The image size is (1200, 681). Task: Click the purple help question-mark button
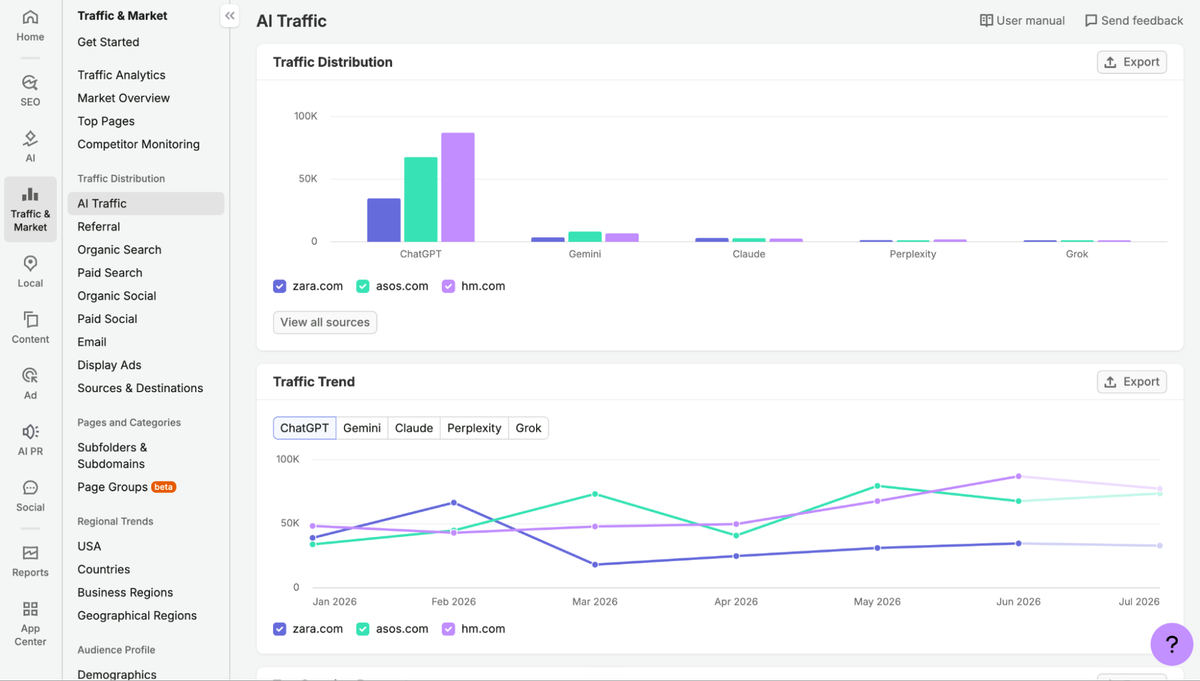point(1171,644)
